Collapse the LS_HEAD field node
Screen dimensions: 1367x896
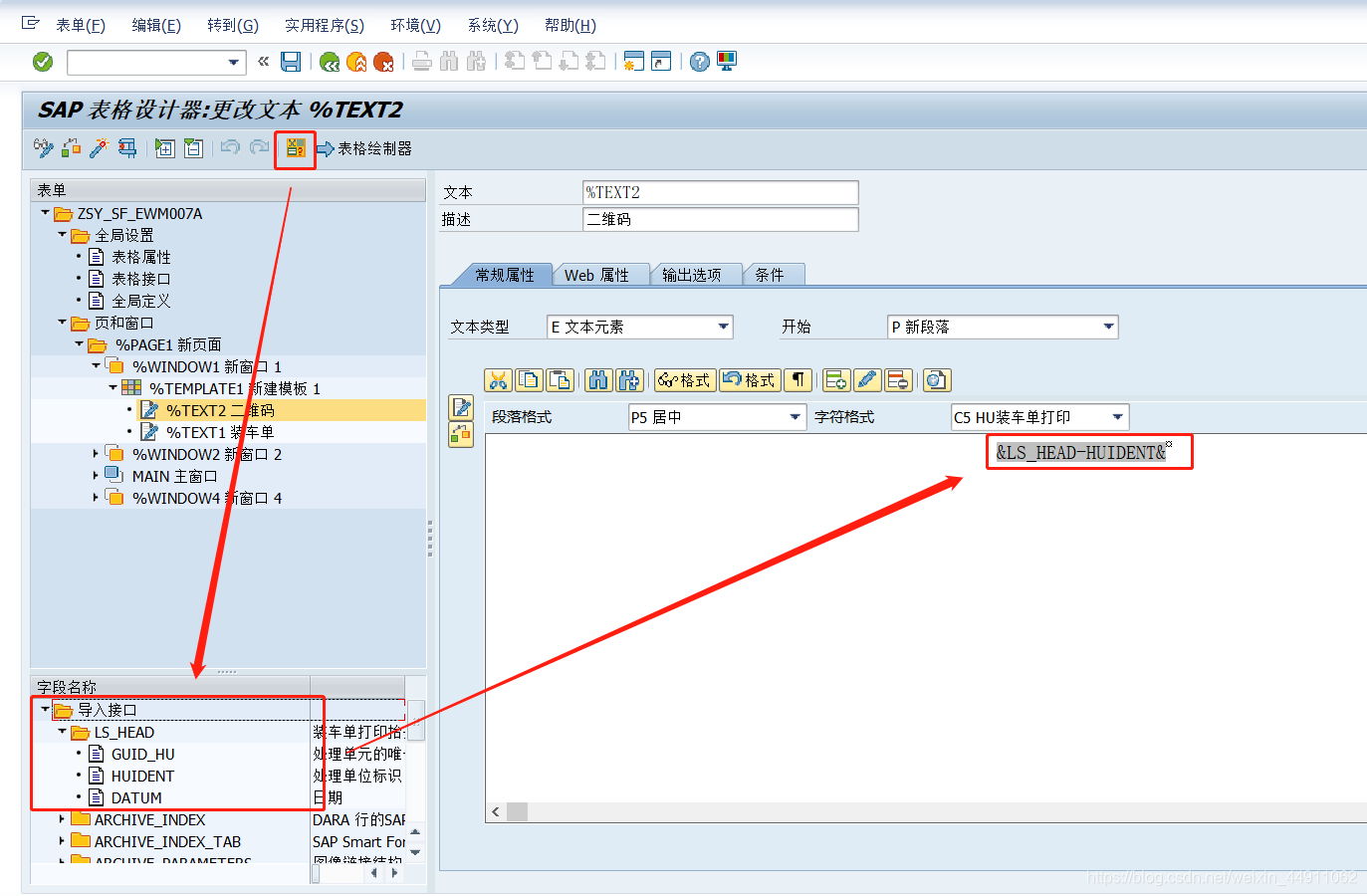[62, 731]
